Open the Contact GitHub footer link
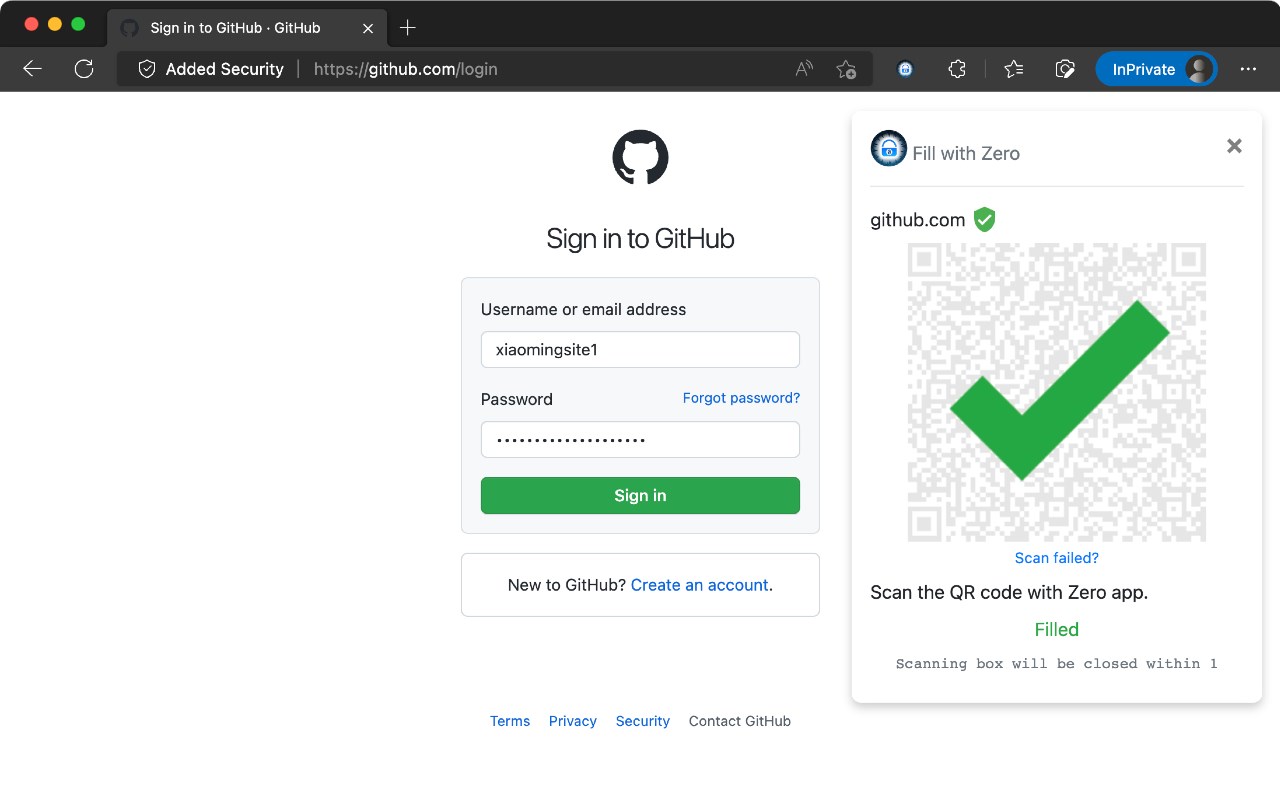Viewport: 1280px width, 800px height. point(740,721)
